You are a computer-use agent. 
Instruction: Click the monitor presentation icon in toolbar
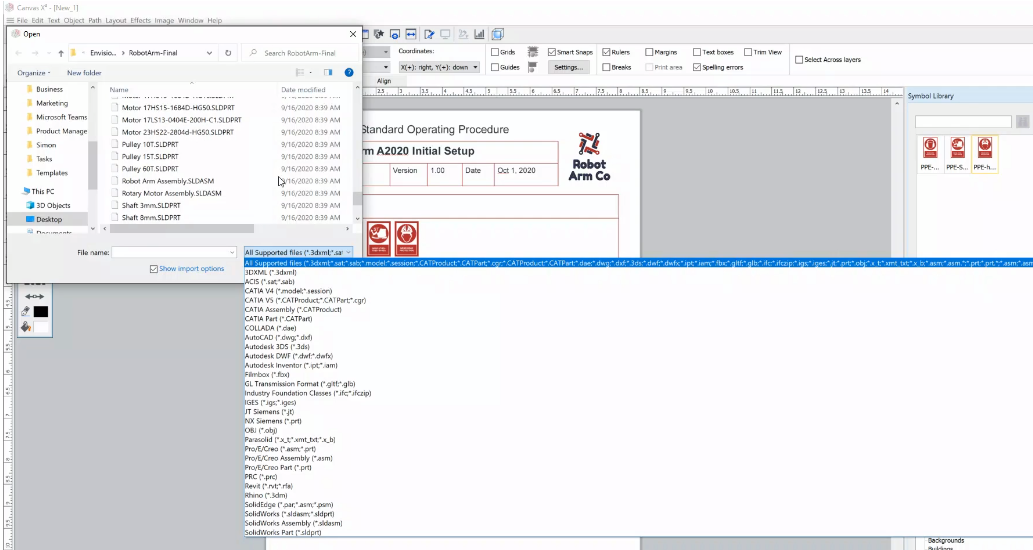point(445,34)
